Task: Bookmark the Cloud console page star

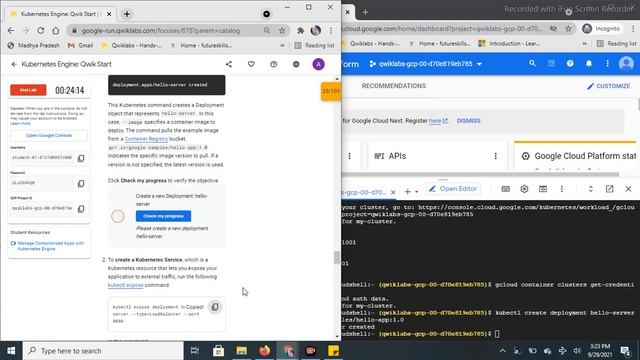Action: 568,29
